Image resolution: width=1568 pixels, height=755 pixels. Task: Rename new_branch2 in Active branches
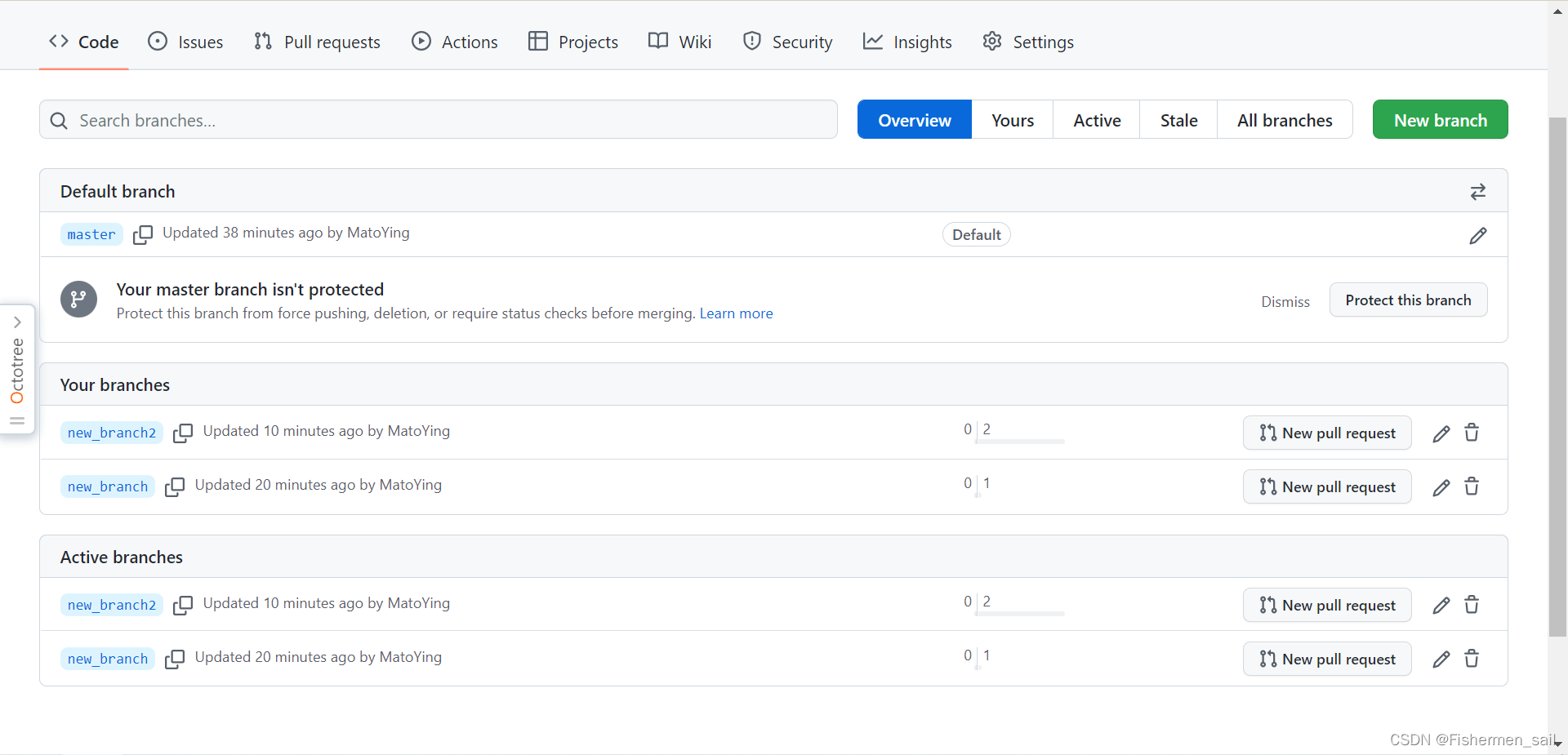pos(1441,606)
